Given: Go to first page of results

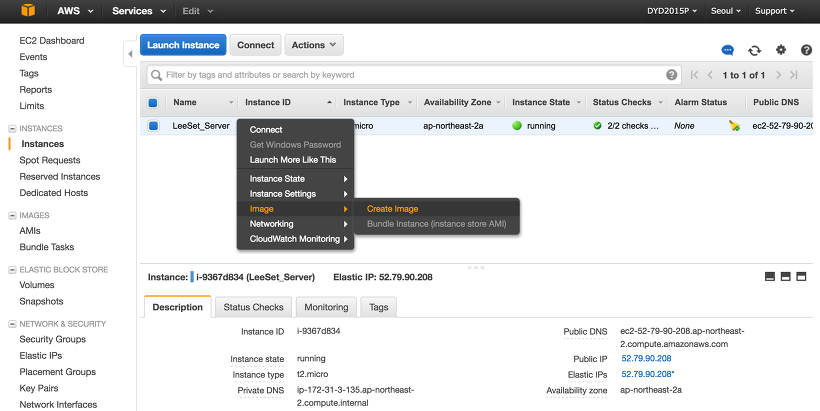Looking at the screenshot, I should pos(694,75).
